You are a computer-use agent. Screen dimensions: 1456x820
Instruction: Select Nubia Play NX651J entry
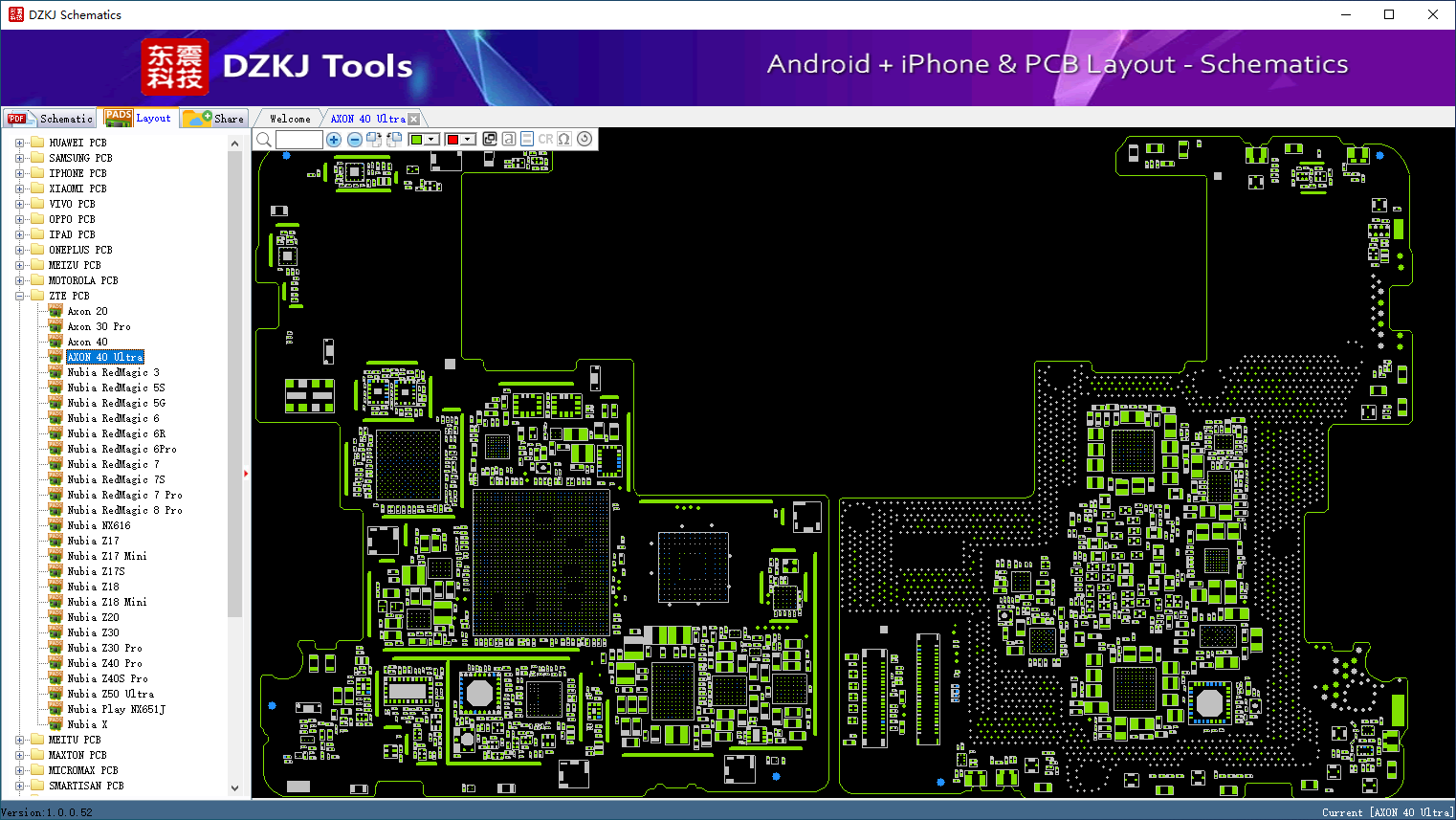pyautogui.click(x=116, y=709)
